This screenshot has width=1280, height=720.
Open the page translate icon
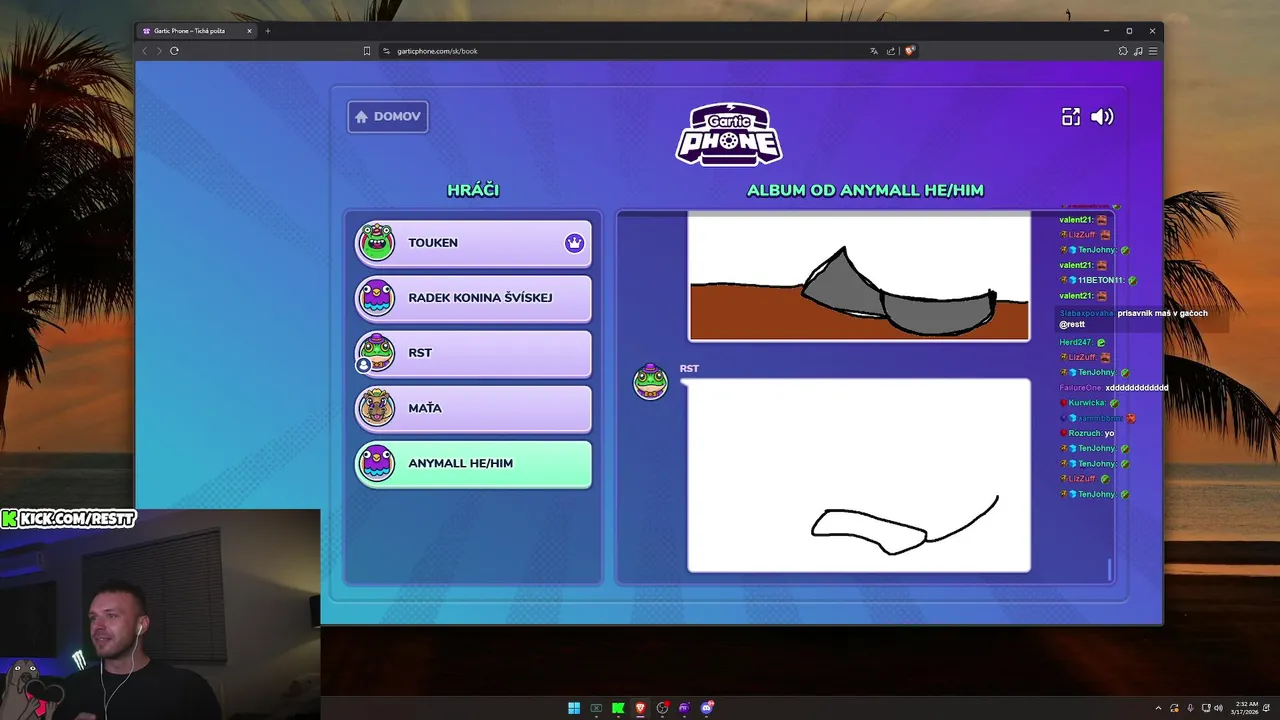(x=874, y=51)
